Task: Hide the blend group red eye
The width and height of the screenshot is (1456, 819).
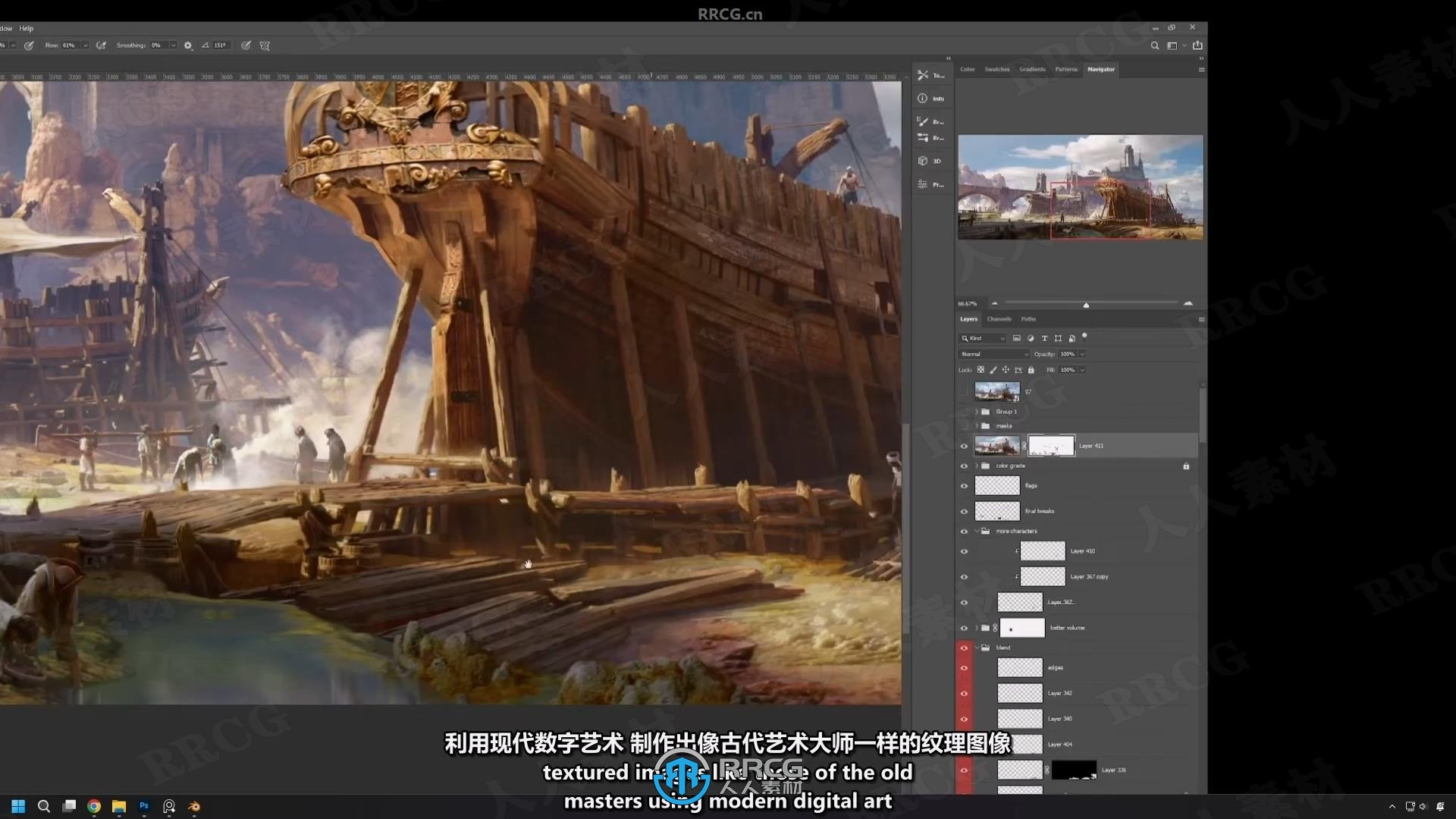Action: coord(964,648)
